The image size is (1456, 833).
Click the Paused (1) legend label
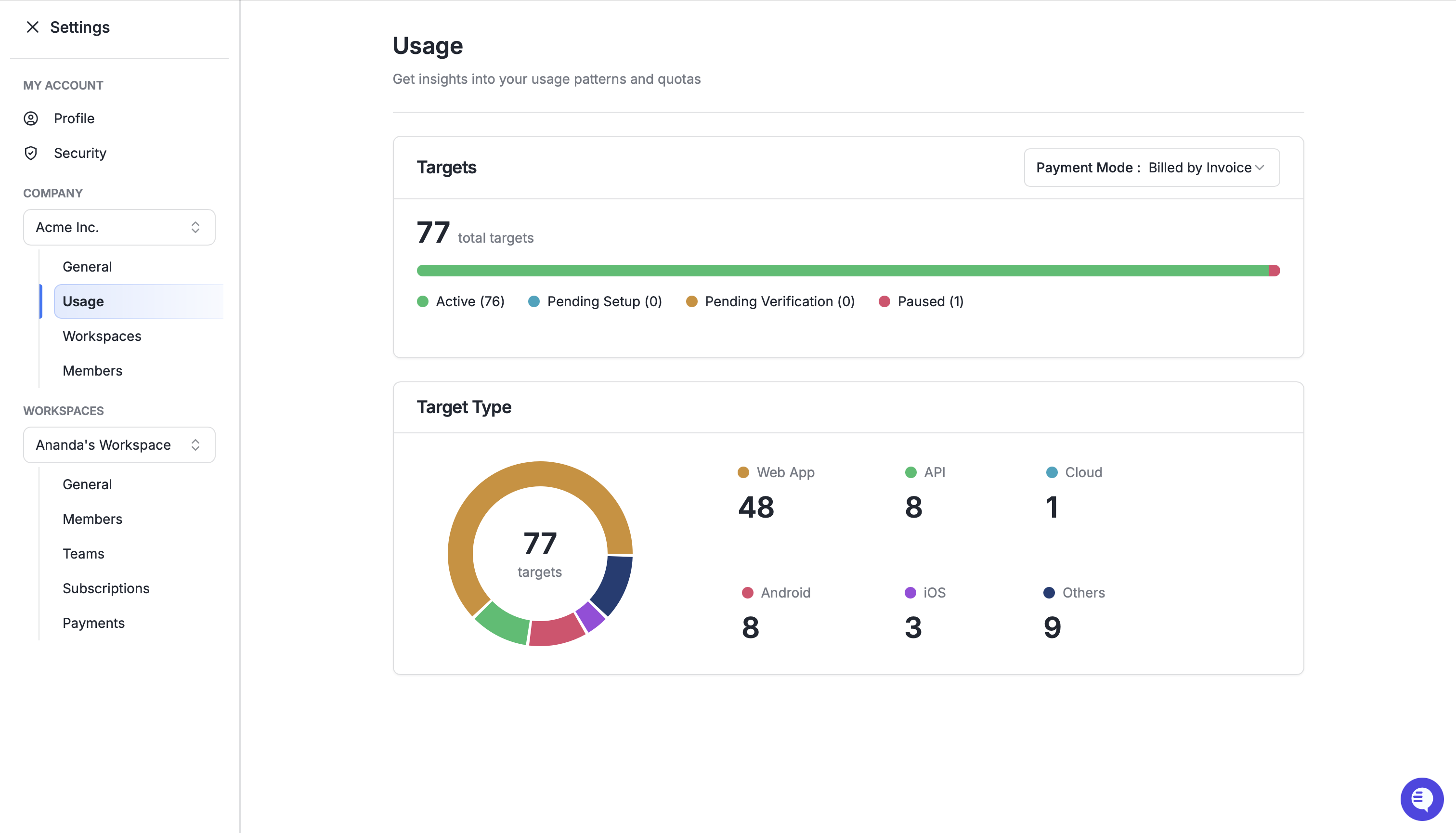click(x=931, y=301)
